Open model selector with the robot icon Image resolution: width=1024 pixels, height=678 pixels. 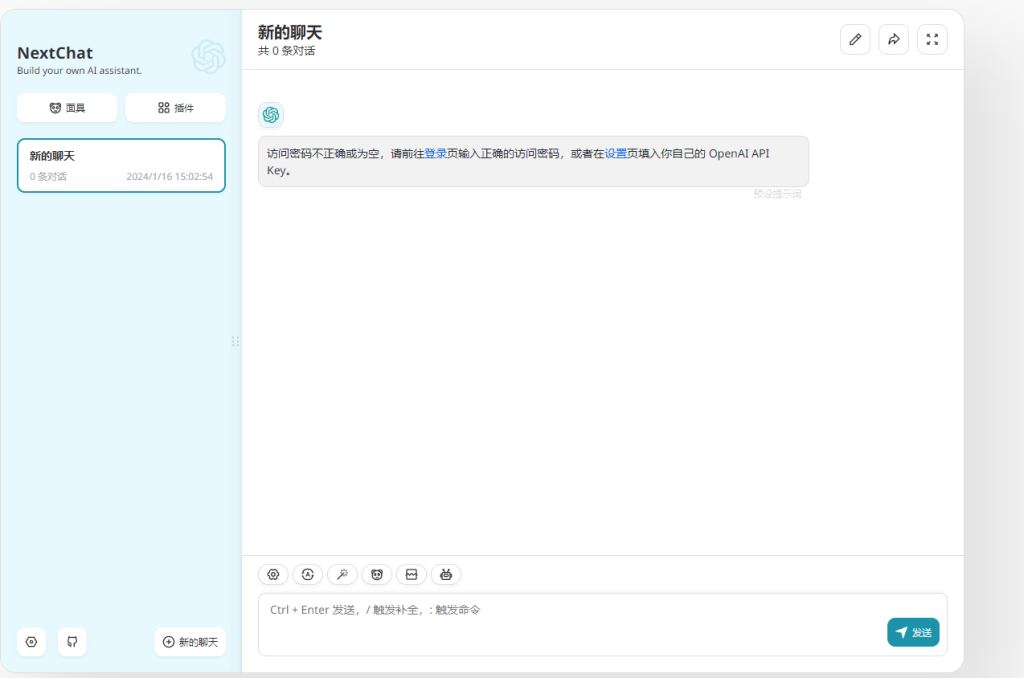(x=446, y=575)
